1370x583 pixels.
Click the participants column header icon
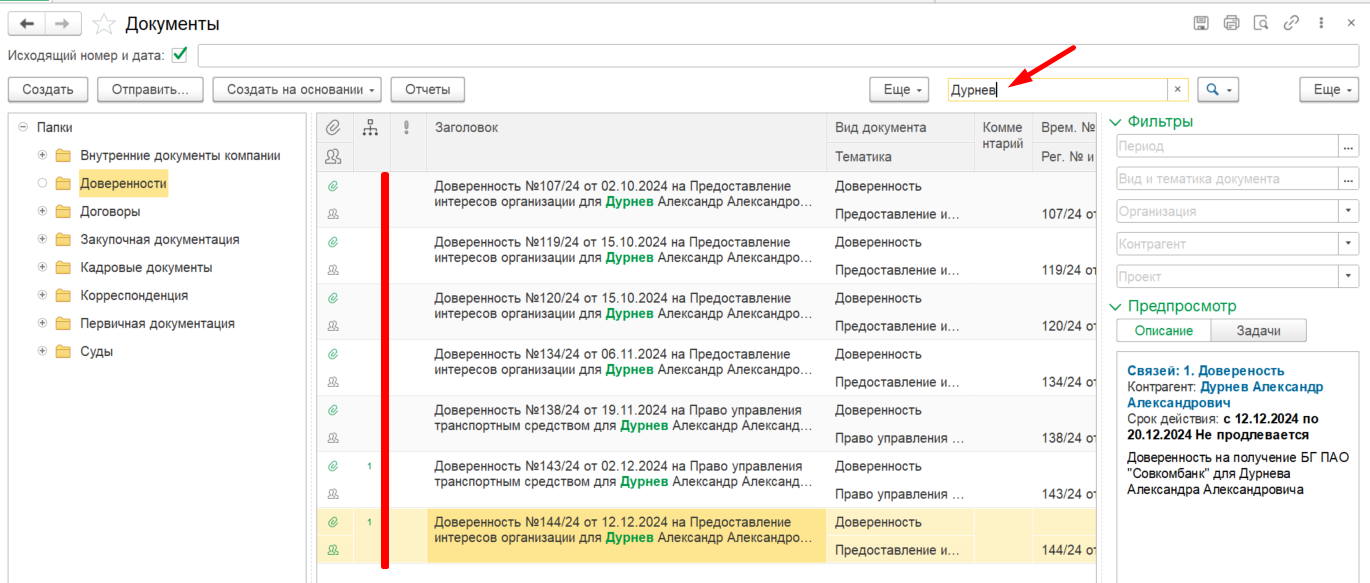point(334,156)
